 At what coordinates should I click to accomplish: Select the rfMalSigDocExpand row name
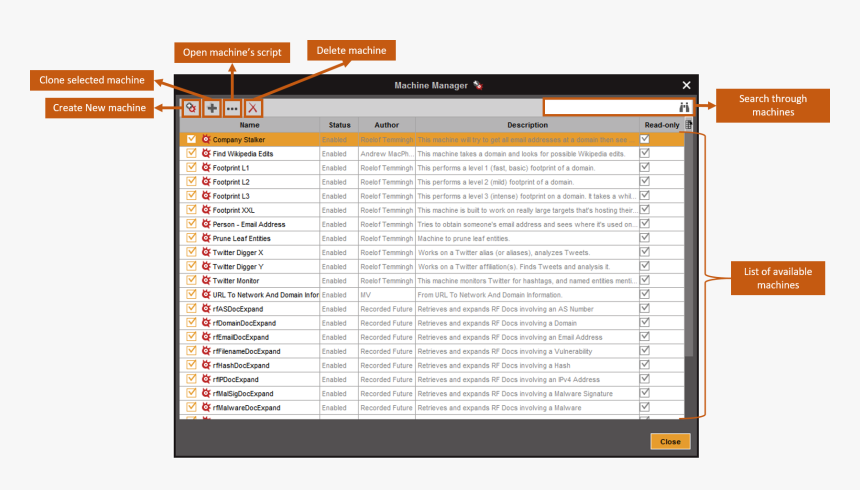243,393
